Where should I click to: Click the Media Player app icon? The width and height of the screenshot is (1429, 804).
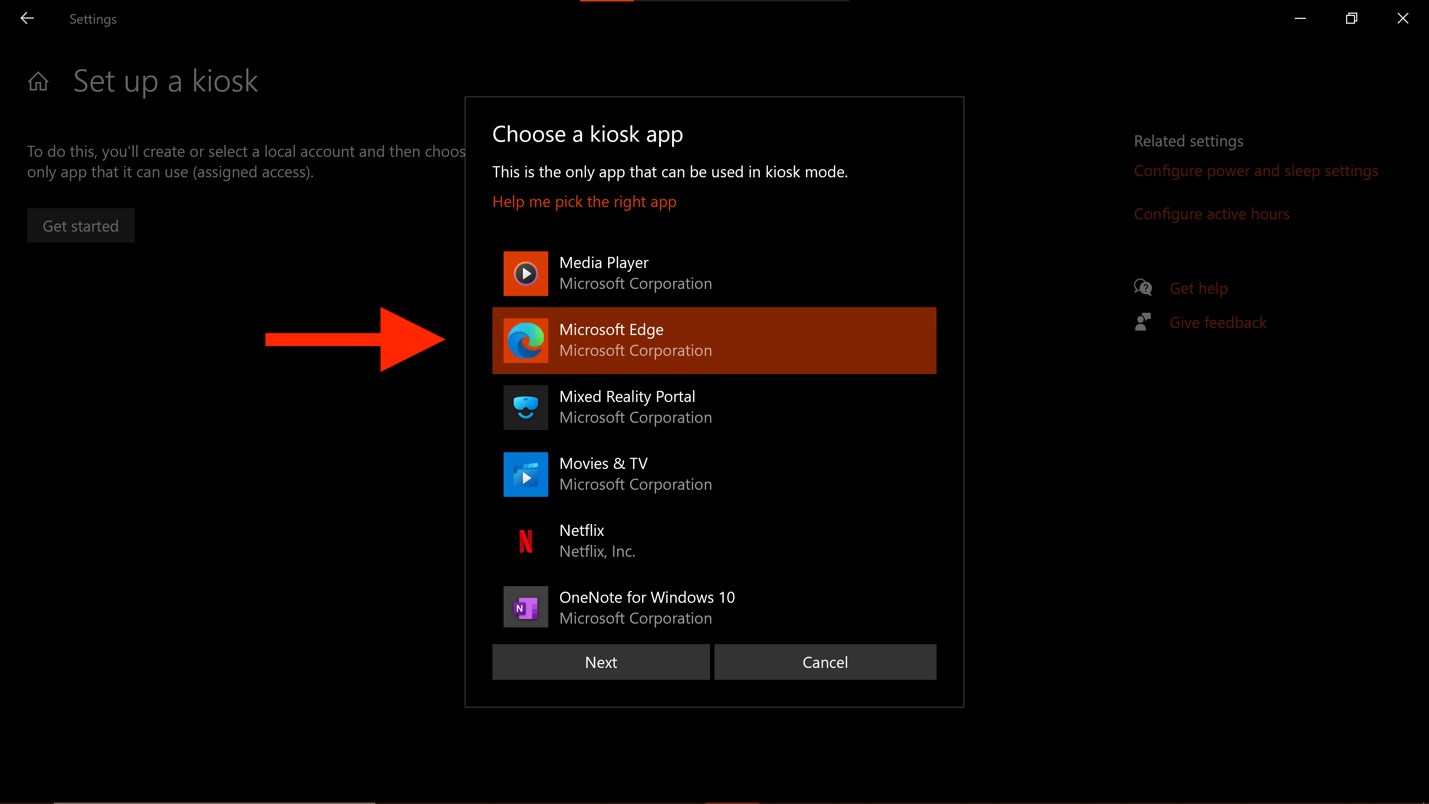pyautogui.click(x=525, y=274)
